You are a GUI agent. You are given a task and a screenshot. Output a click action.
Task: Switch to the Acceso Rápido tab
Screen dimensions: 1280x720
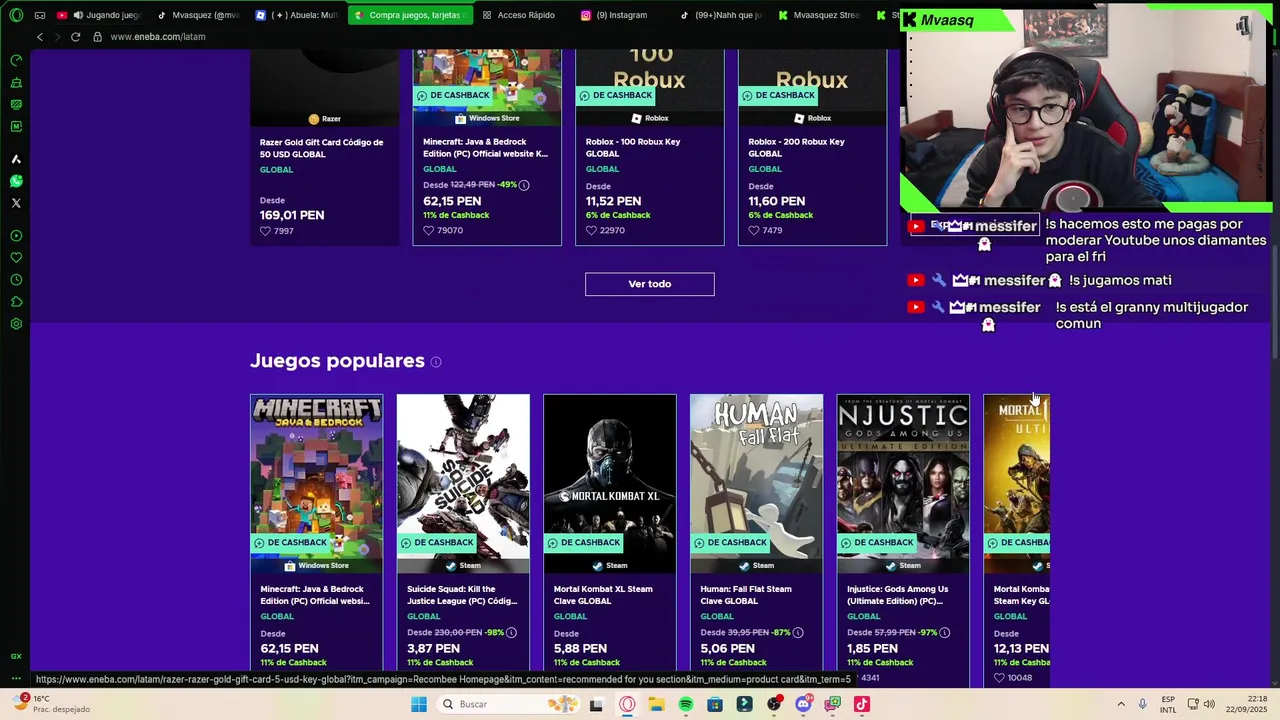coord(520,15)
